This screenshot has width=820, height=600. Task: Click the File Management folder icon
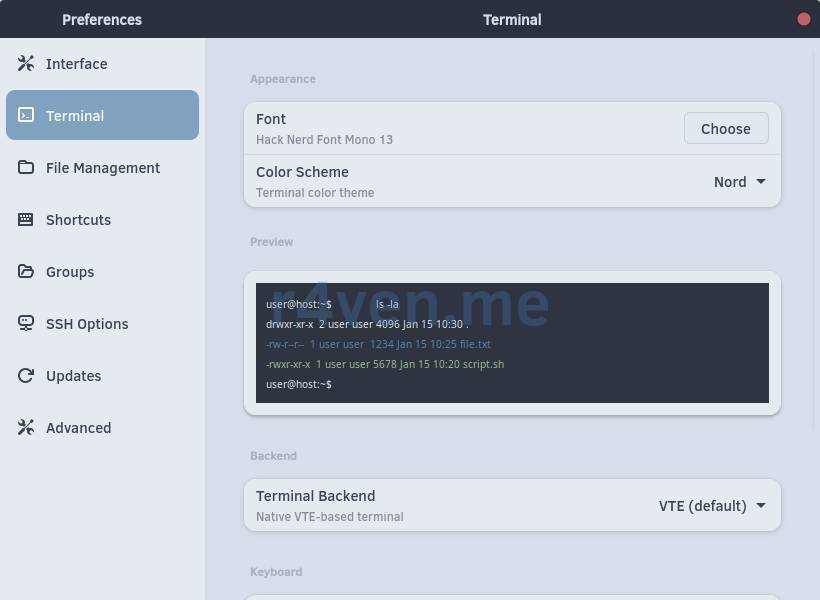click(26, 168)
